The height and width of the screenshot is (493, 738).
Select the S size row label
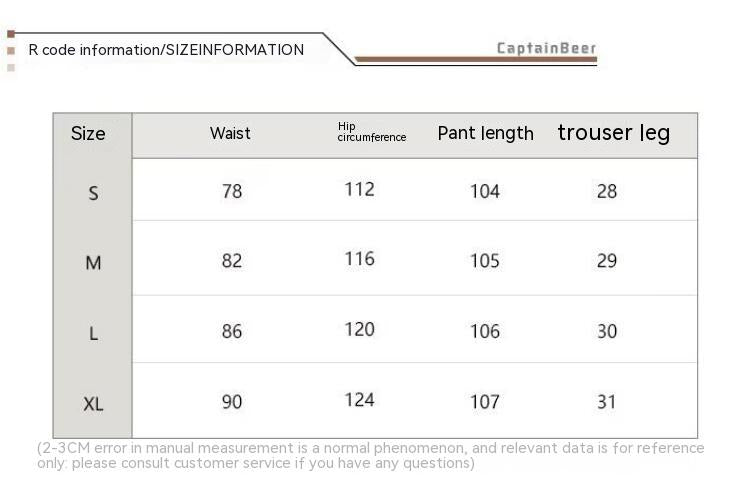click(93, 193)
